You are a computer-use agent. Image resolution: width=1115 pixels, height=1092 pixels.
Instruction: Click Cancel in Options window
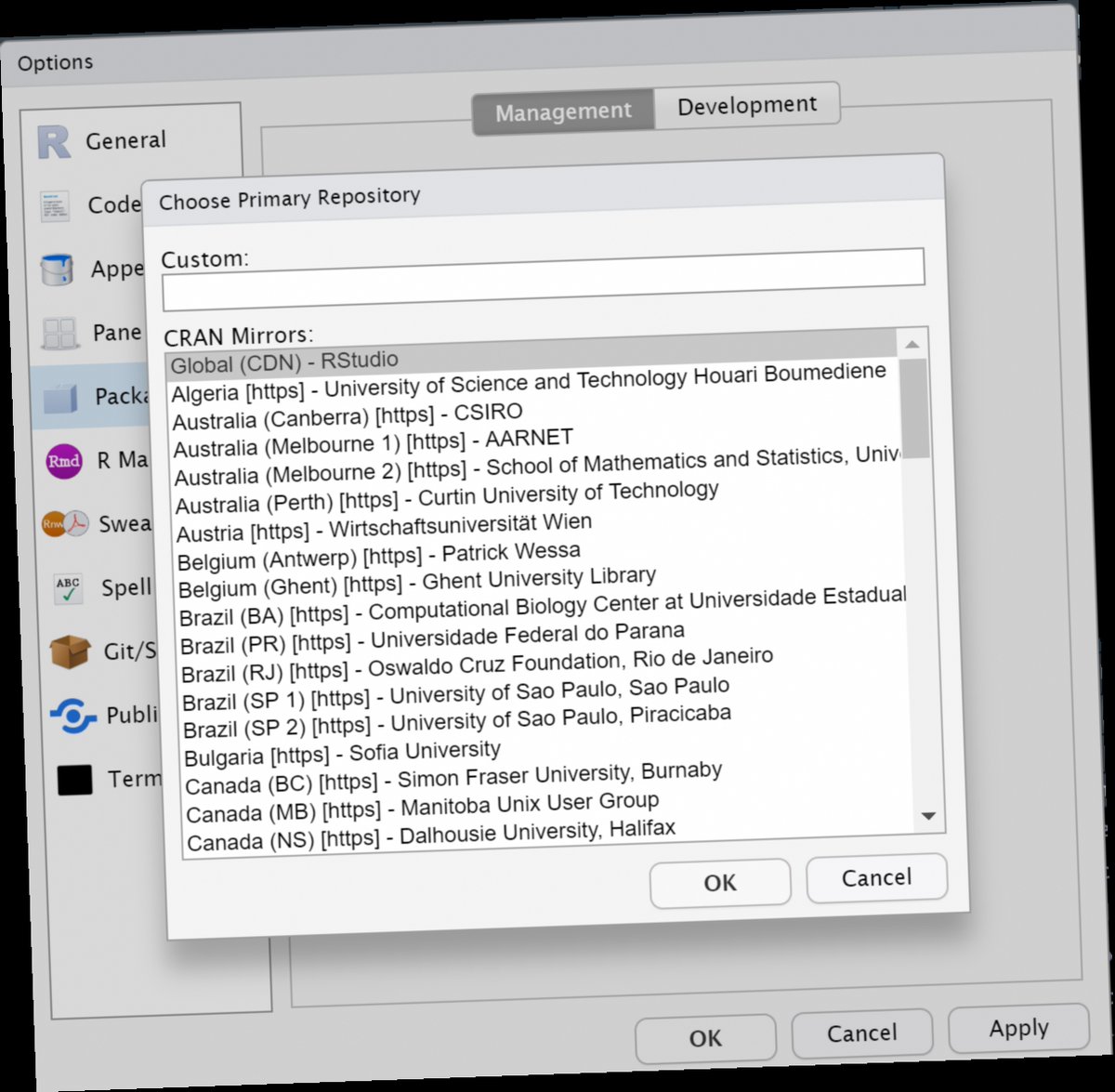(x=862, y=1033)
